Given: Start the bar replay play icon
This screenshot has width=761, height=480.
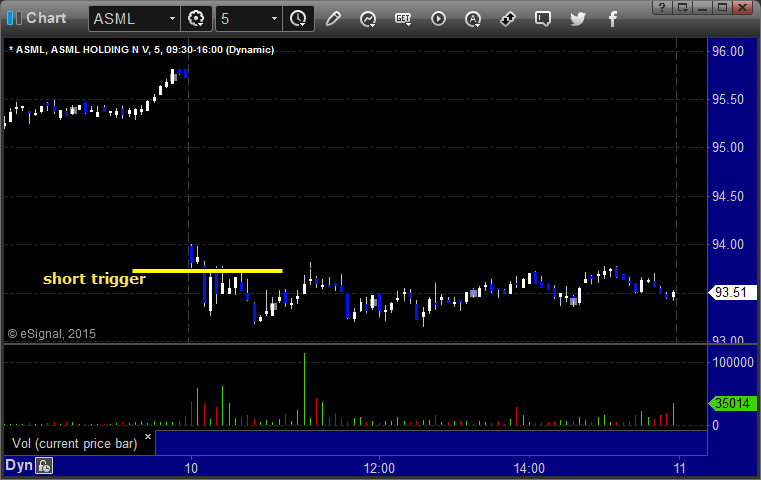Looking at the screenshot, I should [438, 19].
